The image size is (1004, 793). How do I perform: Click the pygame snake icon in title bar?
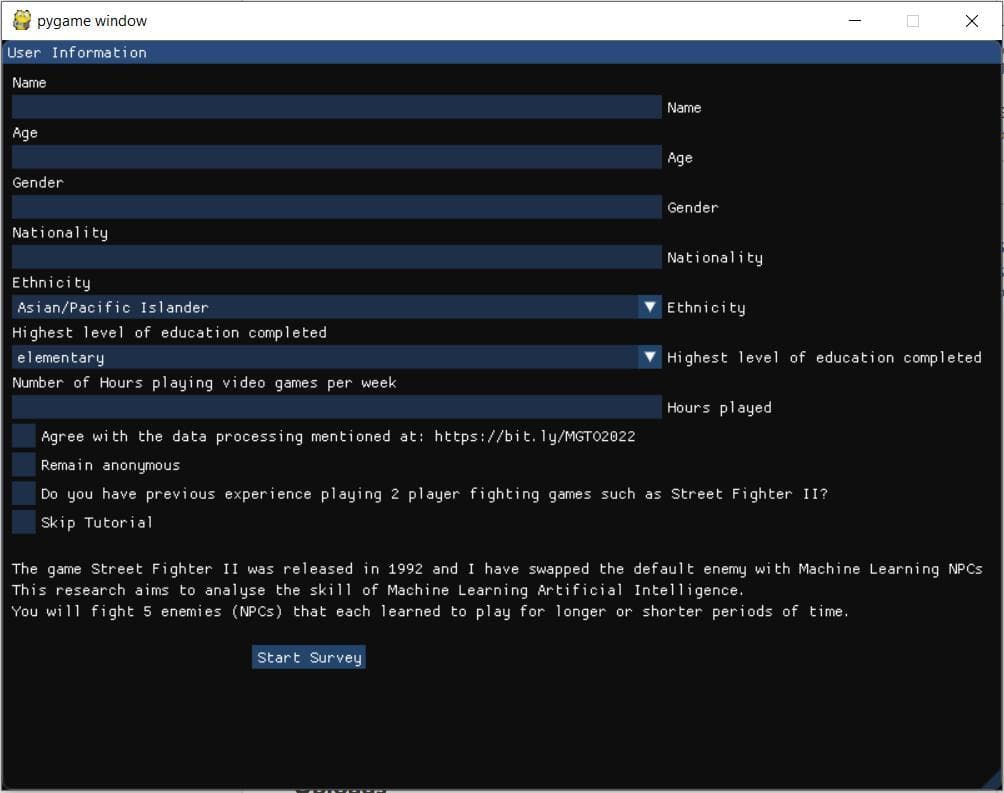point(22,20)
